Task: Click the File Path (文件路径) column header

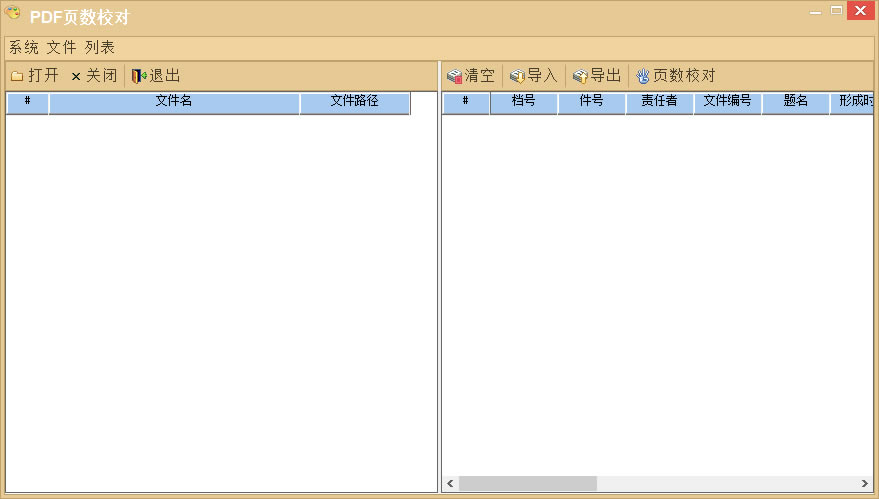Action: pos(354,102)
